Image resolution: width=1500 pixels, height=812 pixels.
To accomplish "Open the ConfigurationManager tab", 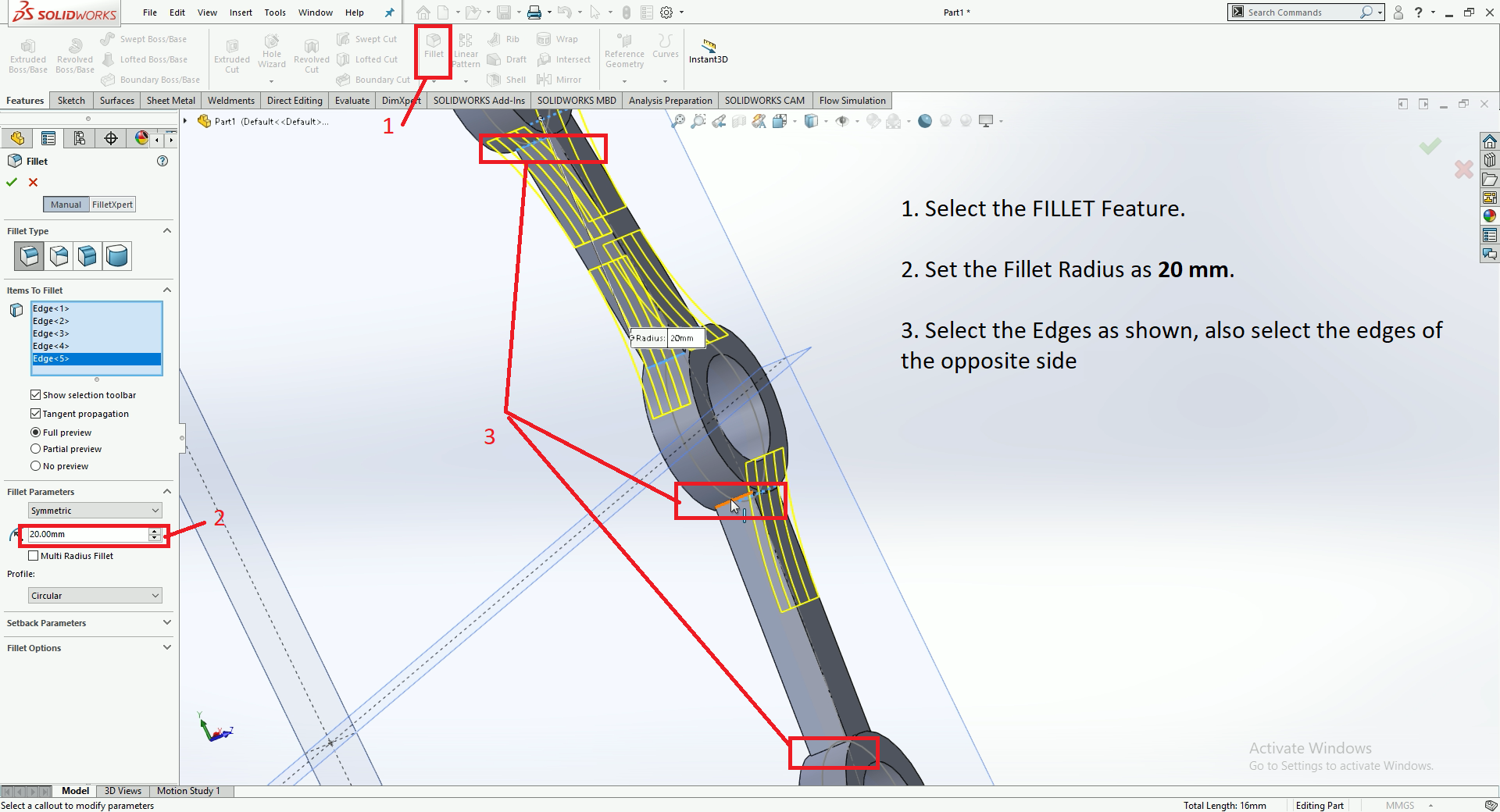I will 80,138.
